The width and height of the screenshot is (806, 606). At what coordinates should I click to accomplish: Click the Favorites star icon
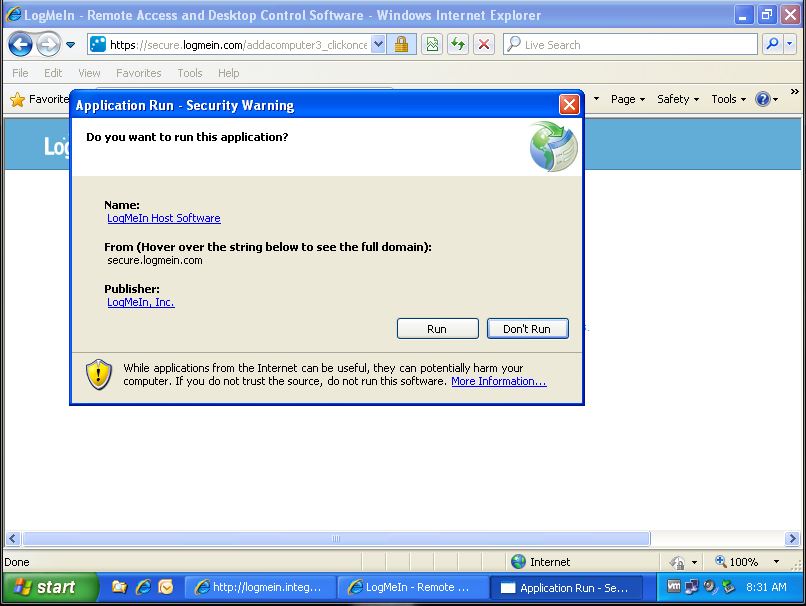[17, 99]
